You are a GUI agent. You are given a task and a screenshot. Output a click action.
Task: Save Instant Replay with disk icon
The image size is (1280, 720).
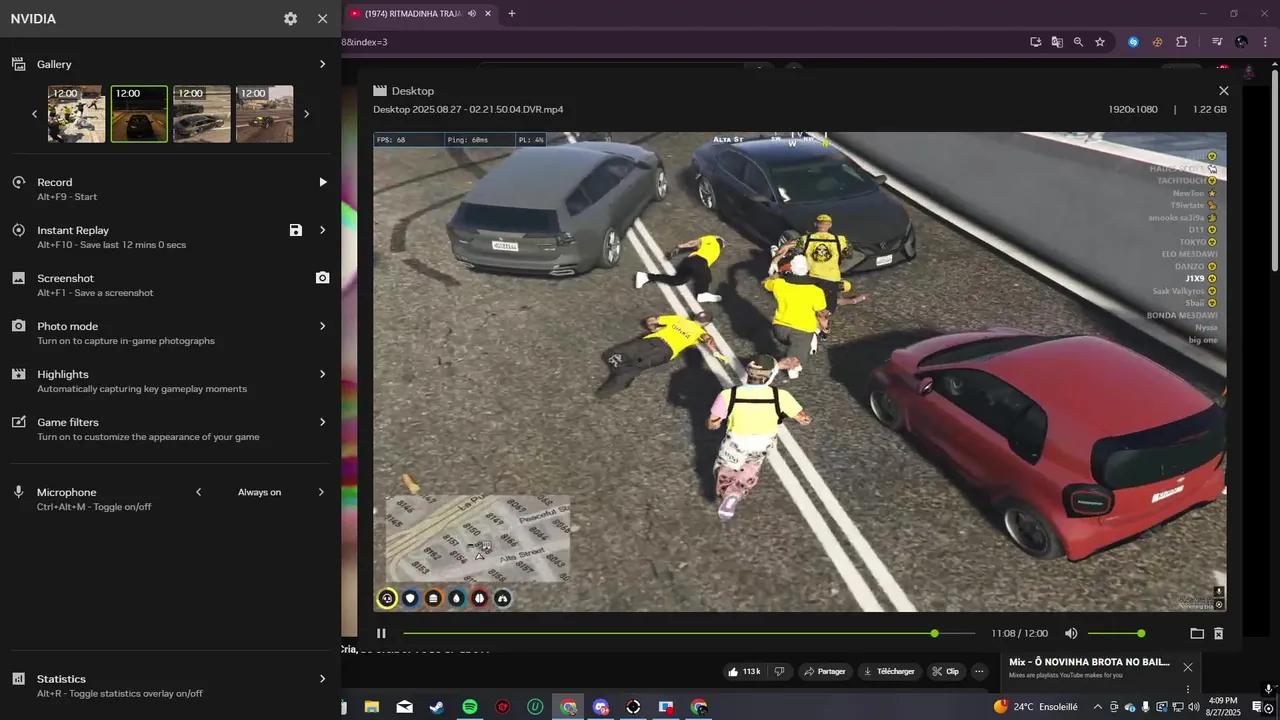(296, 230)
